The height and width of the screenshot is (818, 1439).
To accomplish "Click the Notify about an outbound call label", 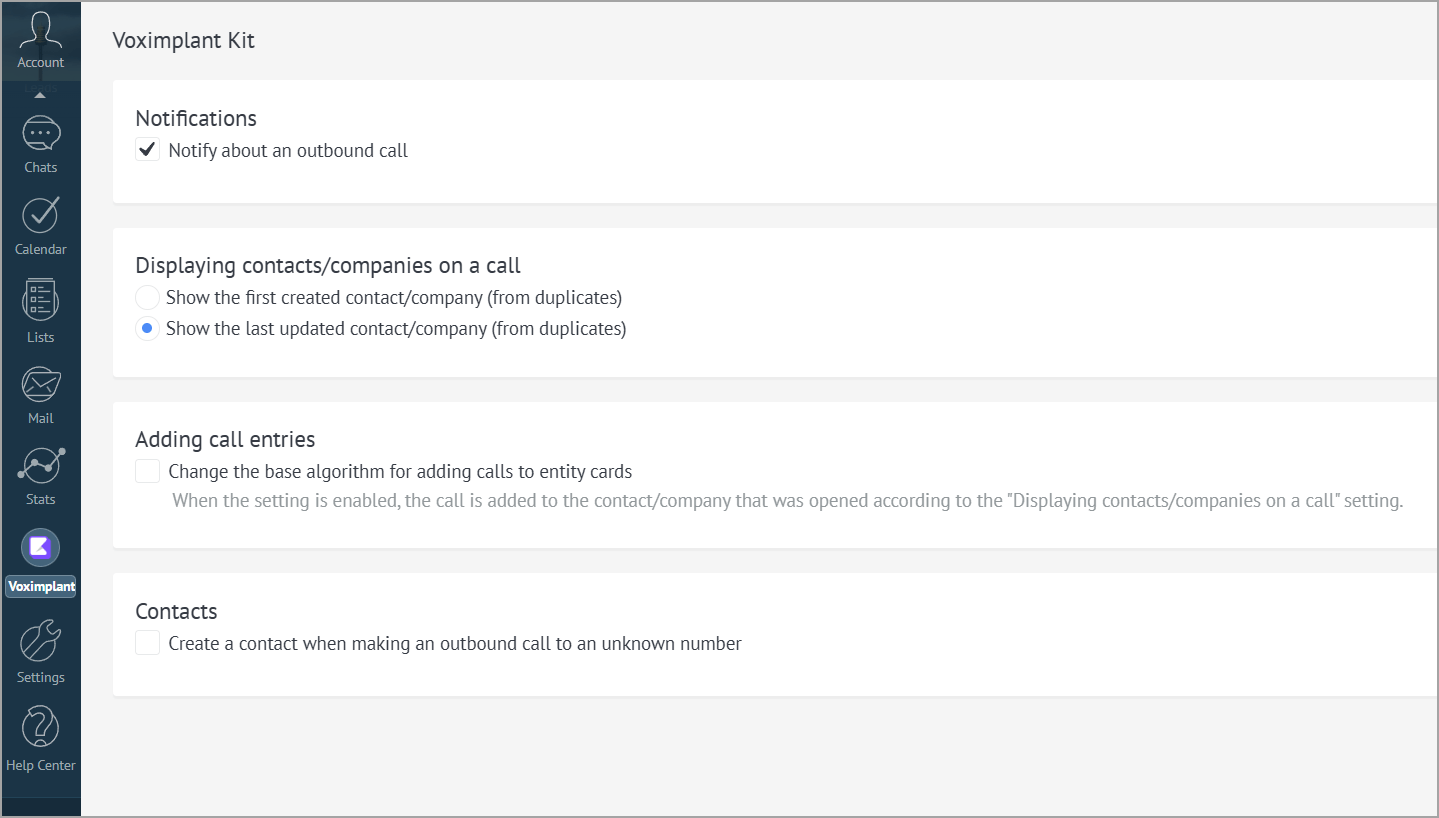I will point(288,151).
